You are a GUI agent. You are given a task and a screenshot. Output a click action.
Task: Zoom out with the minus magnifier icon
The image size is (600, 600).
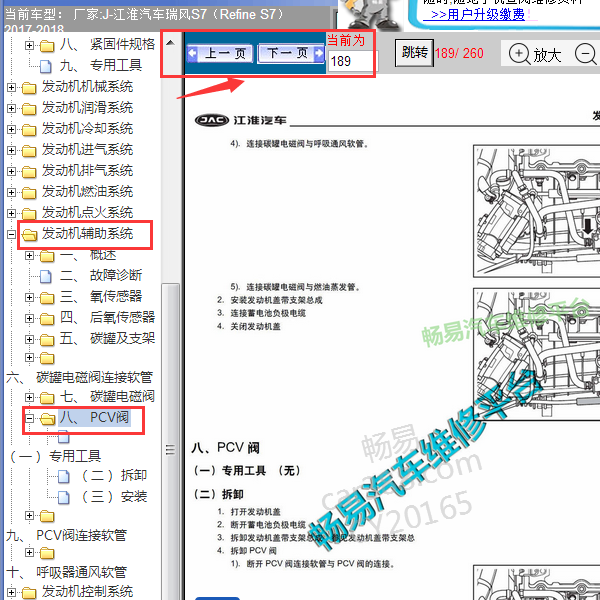click(x=585, y=54)
